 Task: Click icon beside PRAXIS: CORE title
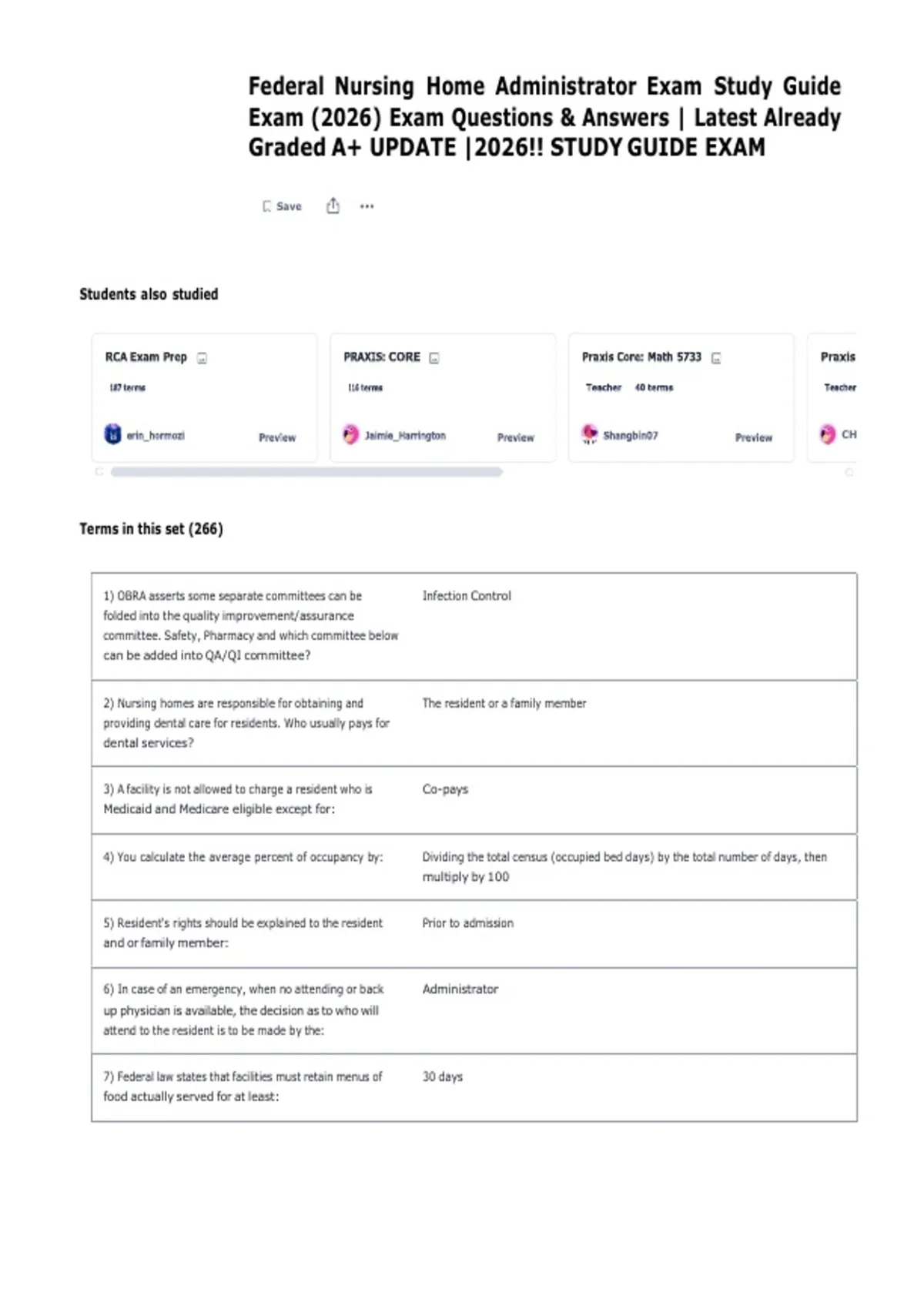click(434, 358)
